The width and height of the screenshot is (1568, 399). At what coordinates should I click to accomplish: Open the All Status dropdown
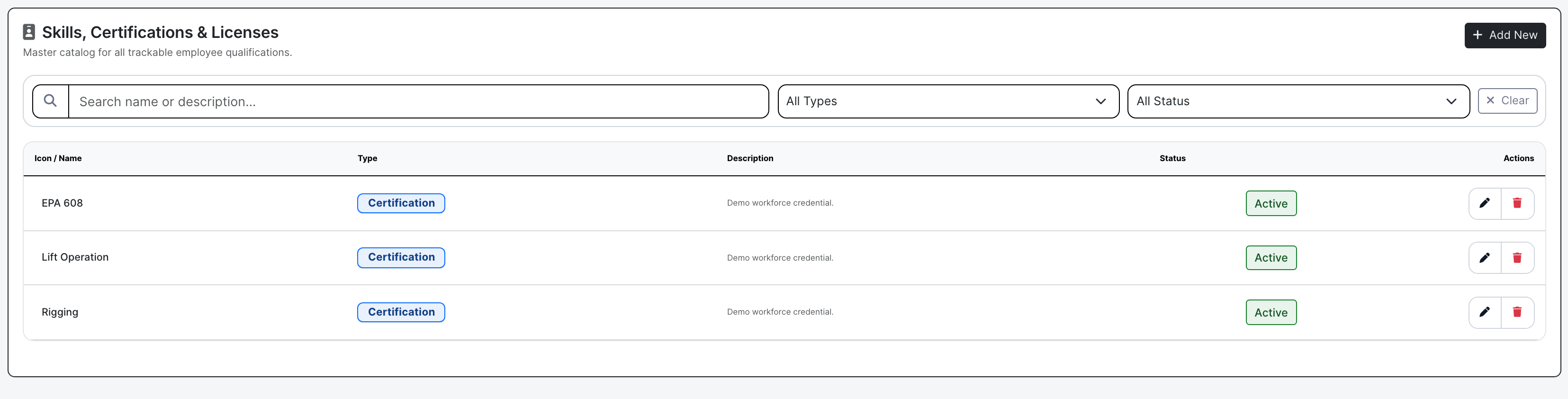click(1298, 101)
